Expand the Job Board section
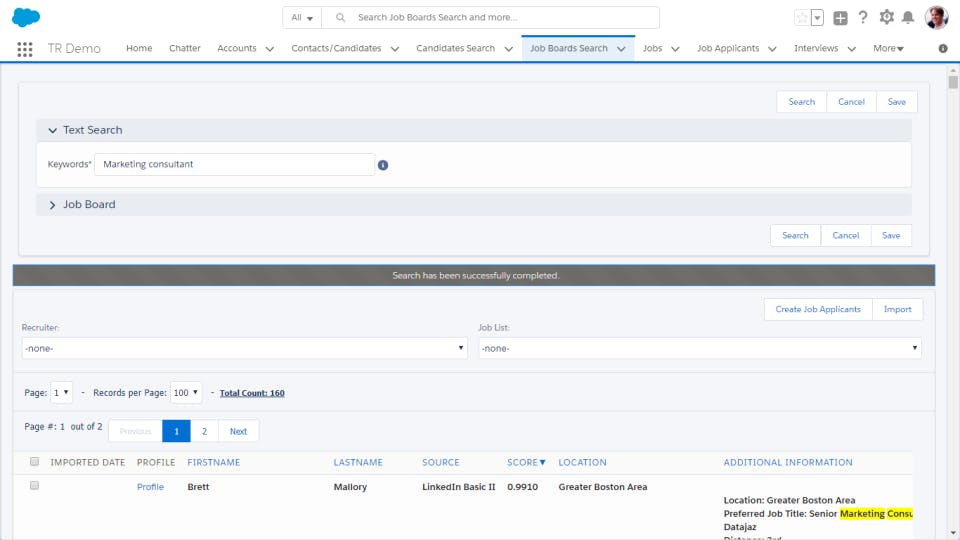The height and width of the screenshot is (540, 960). click(52, 205)
